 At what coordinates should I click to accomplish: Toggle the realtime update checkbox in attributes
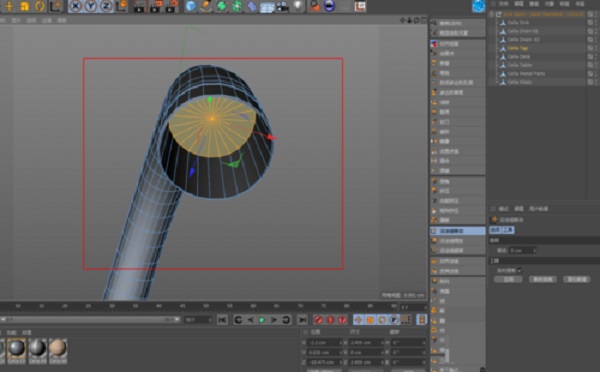pyautogui.click(x=519, y=270)
